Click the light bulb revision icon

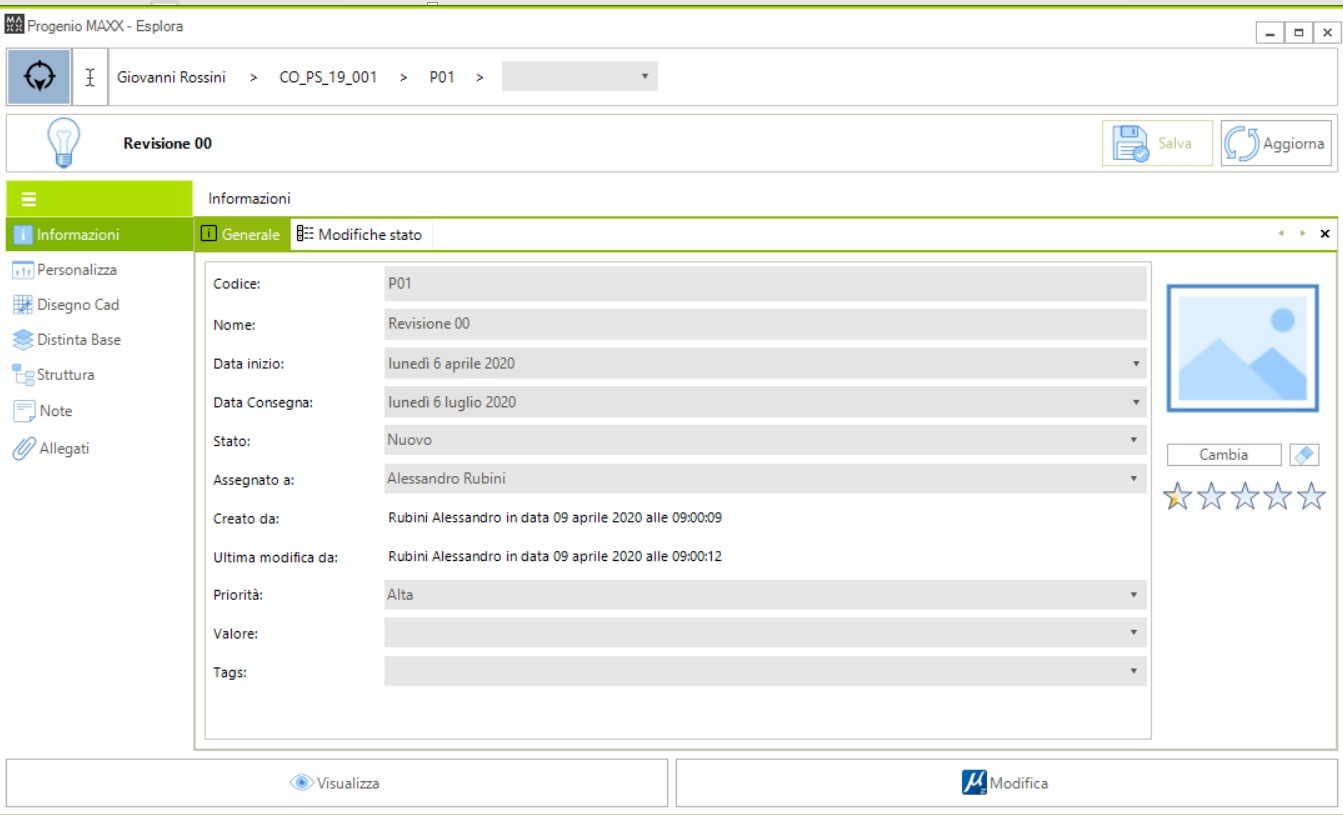(64, 143)
